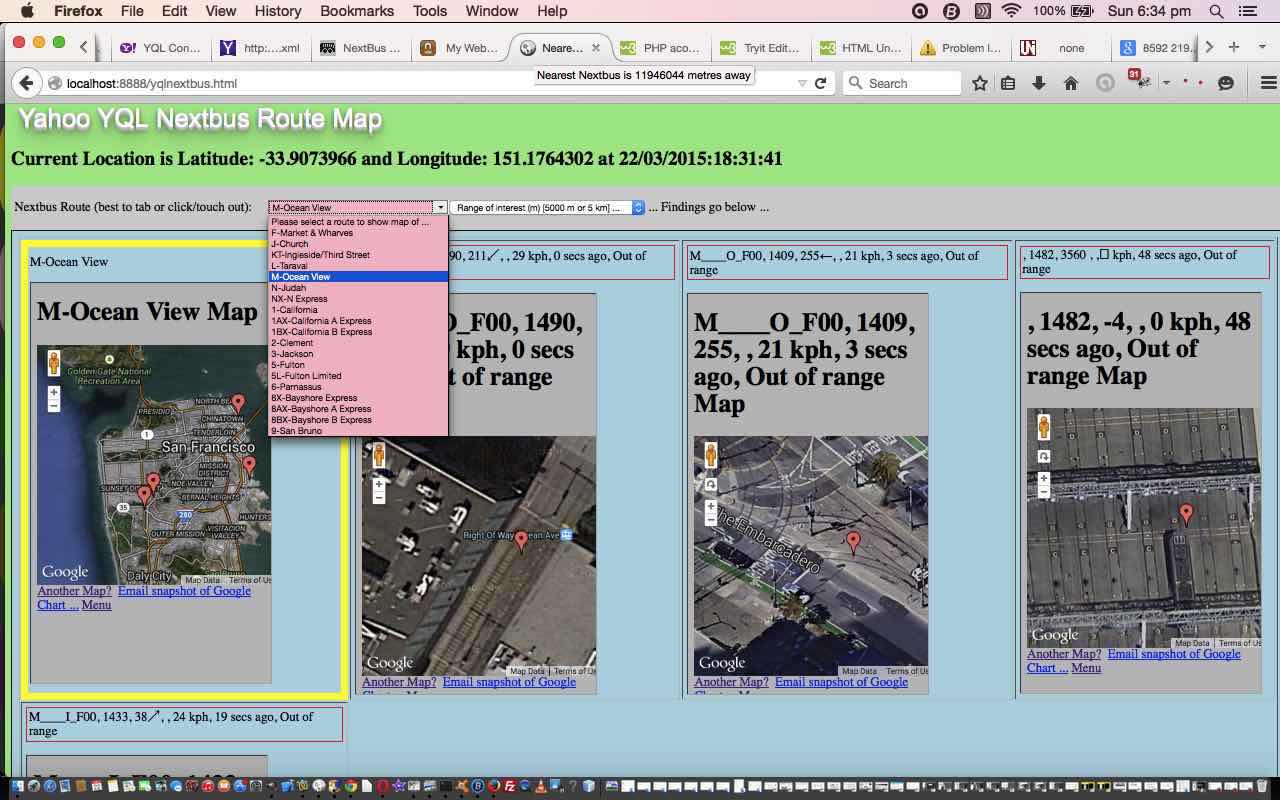Open the chat smiley icon in toolbar
The height and width of the screenshot is (800, 1280).
[1226, 83]
